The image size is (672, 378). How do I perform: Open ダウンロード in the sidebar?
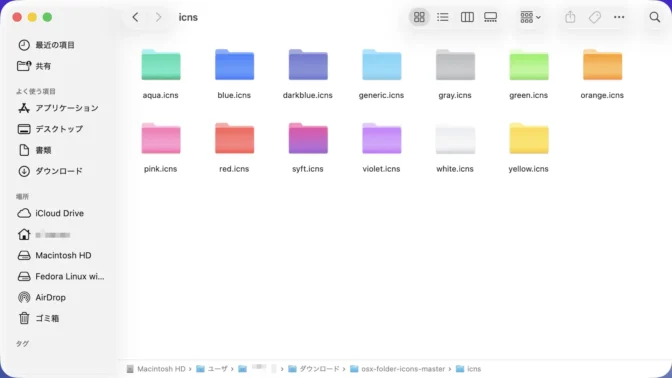coord(50,171)
